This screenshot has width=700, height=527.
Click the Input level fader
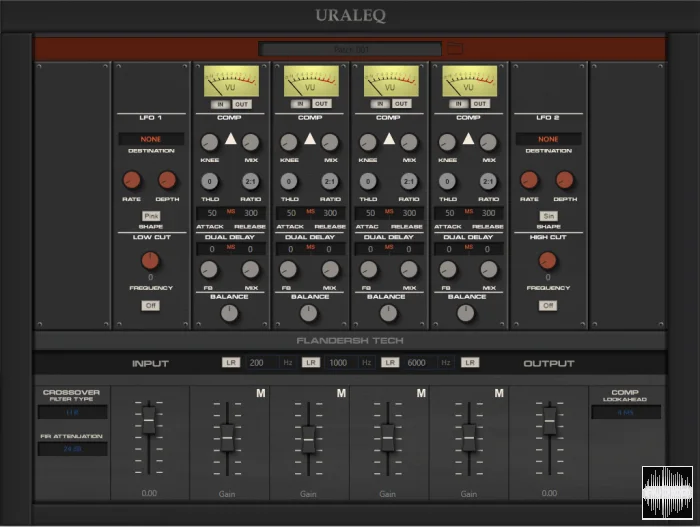[x=149, y=420]
